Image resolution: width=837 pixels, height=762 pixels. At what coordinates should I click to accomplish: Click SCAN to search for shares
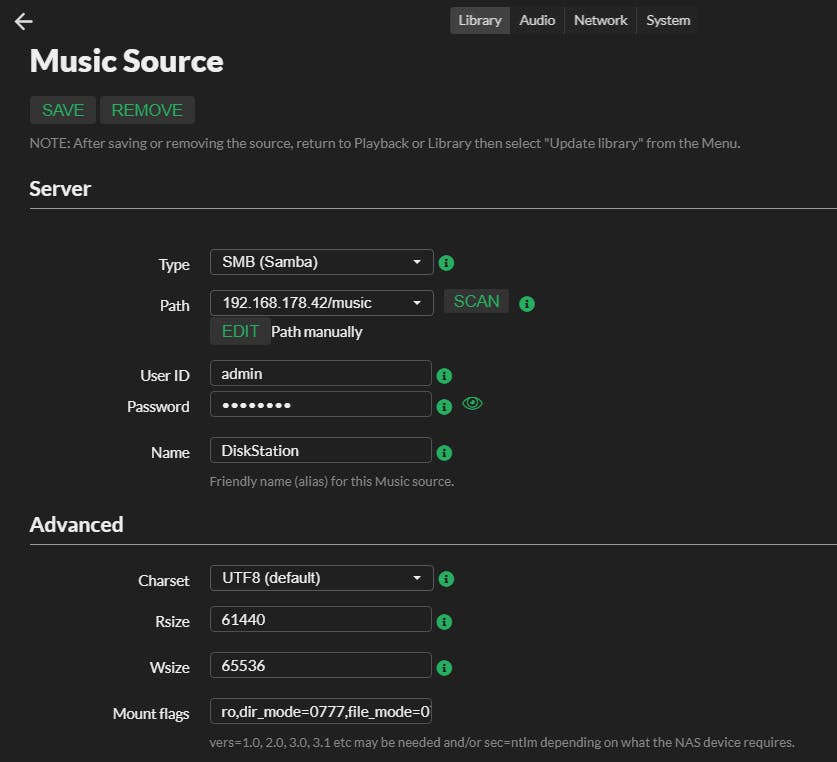[x=476, y=301]
